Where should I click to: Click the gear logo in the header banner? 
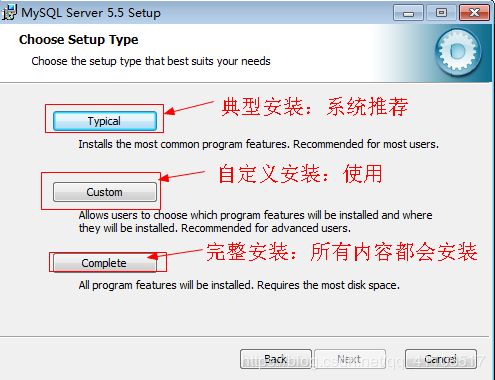point(458,52)
